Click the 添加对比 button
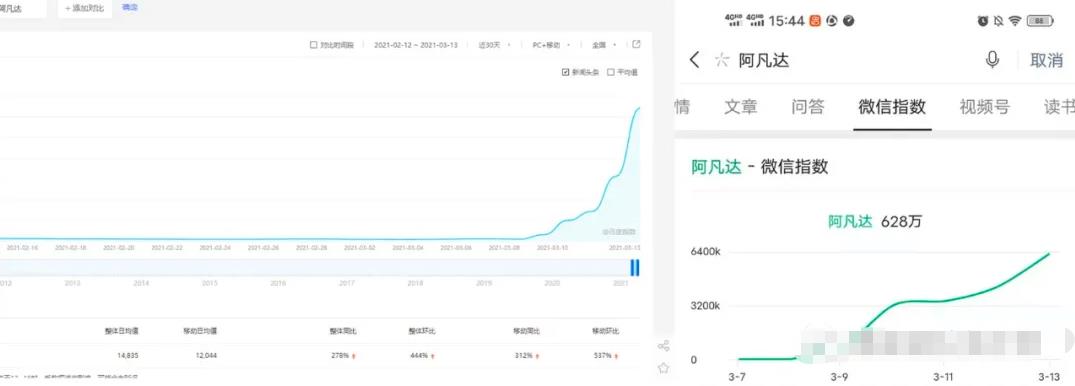1075x386 pixels. point(84,8)
